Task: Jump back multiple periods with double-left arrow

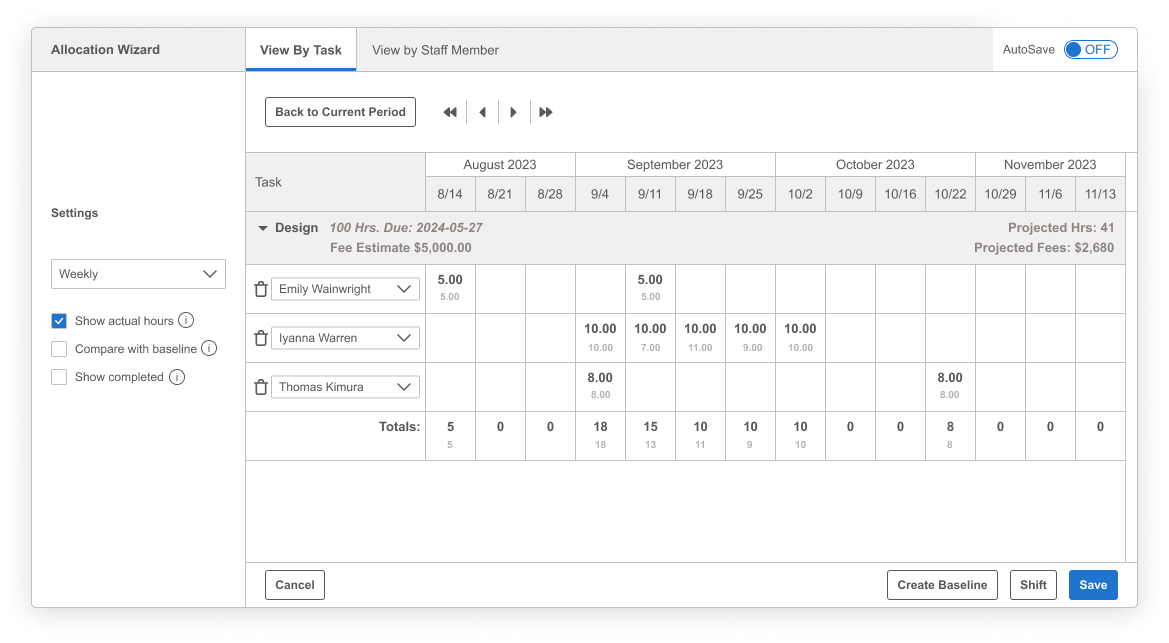Action: (x=450, y=112)
